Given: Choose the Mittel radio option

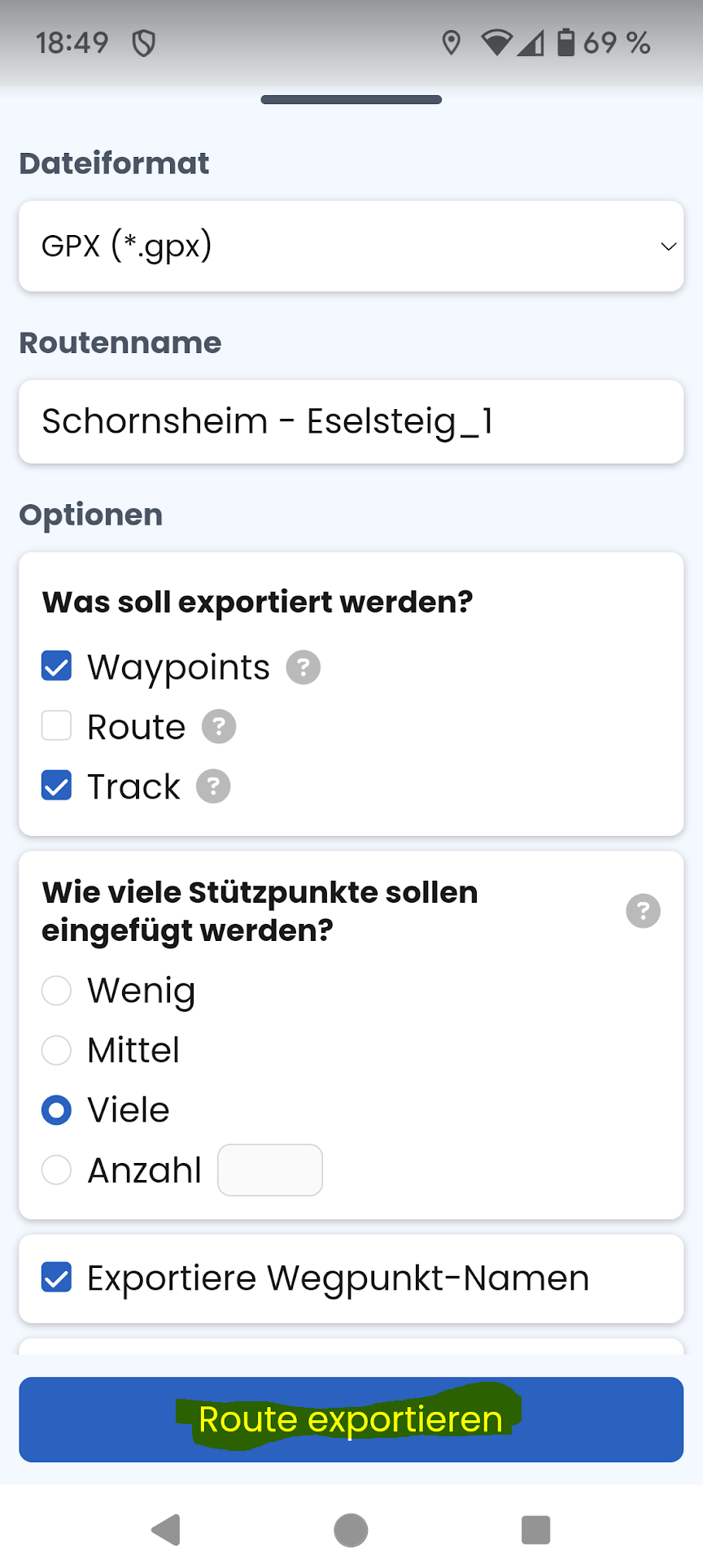Looking at the screenshot, I should click(x=56, y=1050).
